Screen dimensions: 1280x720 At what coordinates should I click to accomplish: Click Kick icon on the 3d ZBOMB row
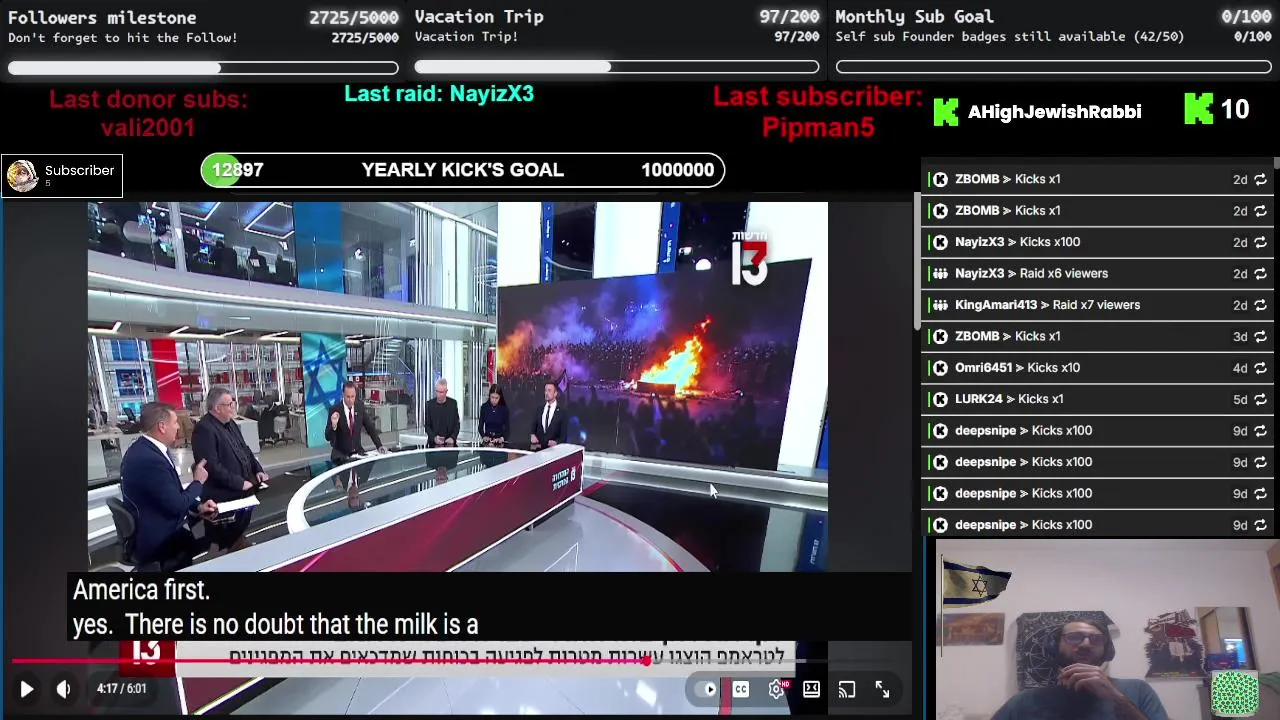coord(940,336)
